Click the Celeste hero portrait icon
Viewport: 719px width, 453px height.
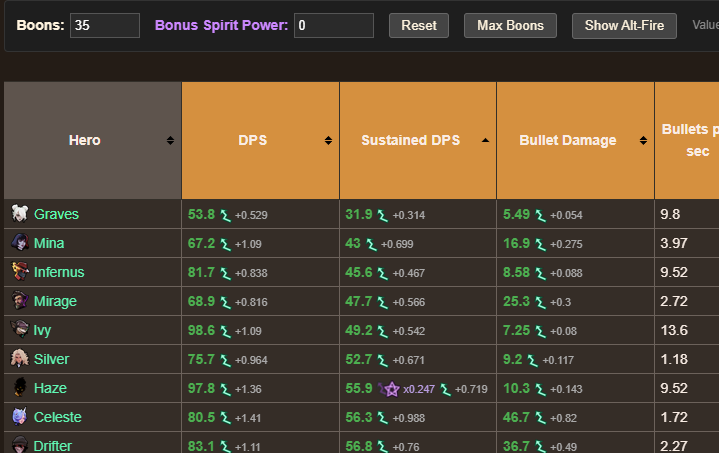[20, 416]
